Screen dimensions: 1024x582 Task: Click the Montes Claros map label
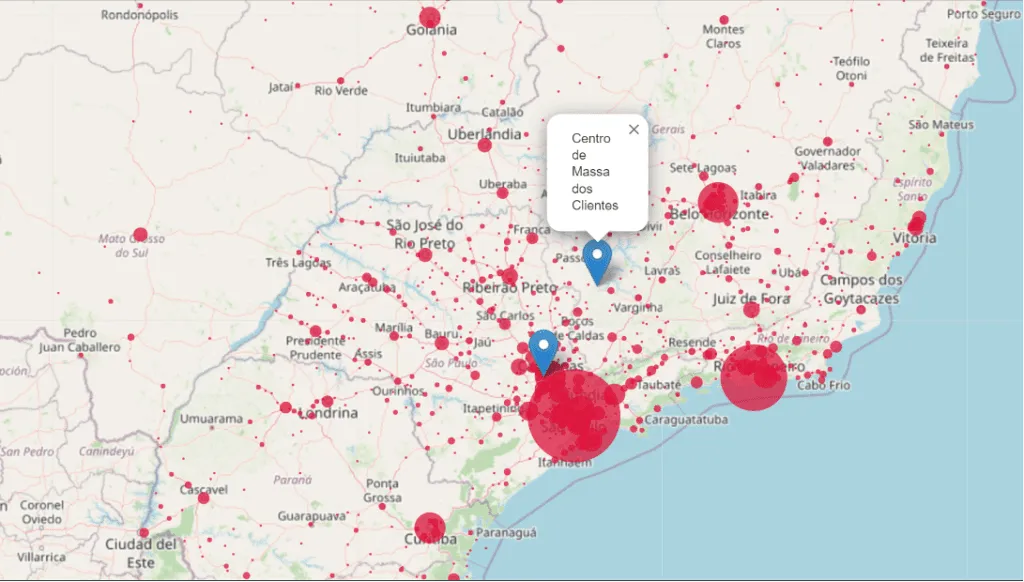[x=723, y=37]
